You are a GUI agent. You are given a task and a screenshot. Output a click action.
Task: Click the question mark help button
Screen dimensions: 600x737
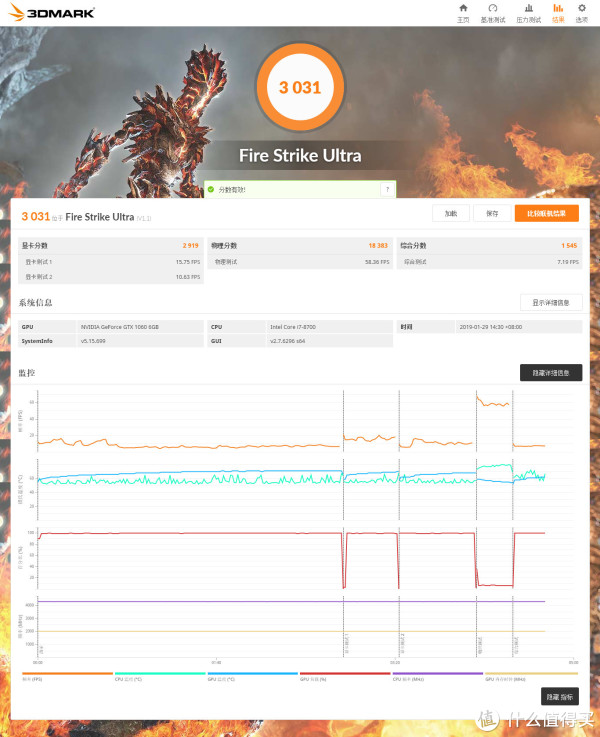(387, 189)
